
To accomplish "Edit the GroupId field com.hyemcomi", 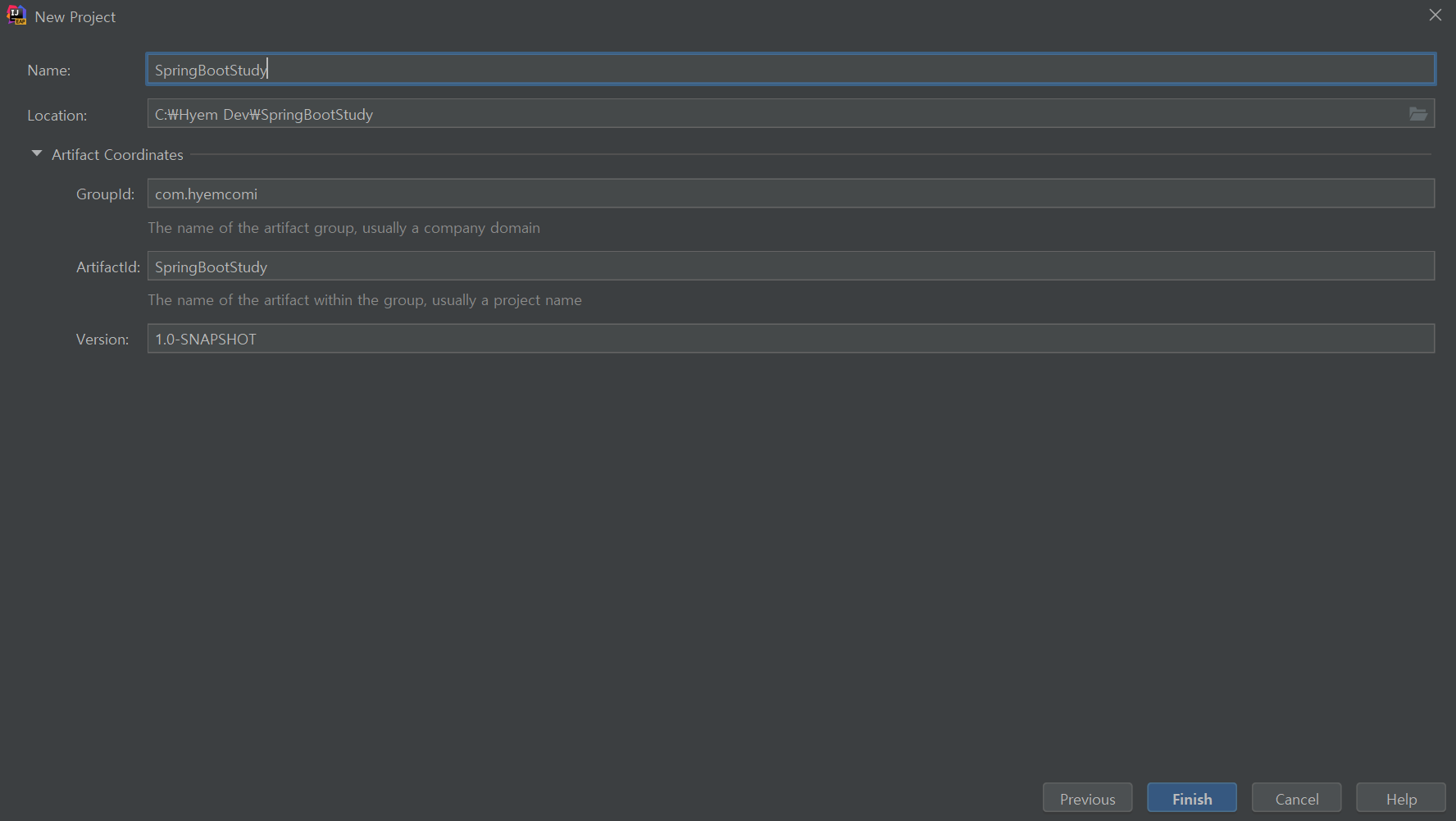I will 790,194.
